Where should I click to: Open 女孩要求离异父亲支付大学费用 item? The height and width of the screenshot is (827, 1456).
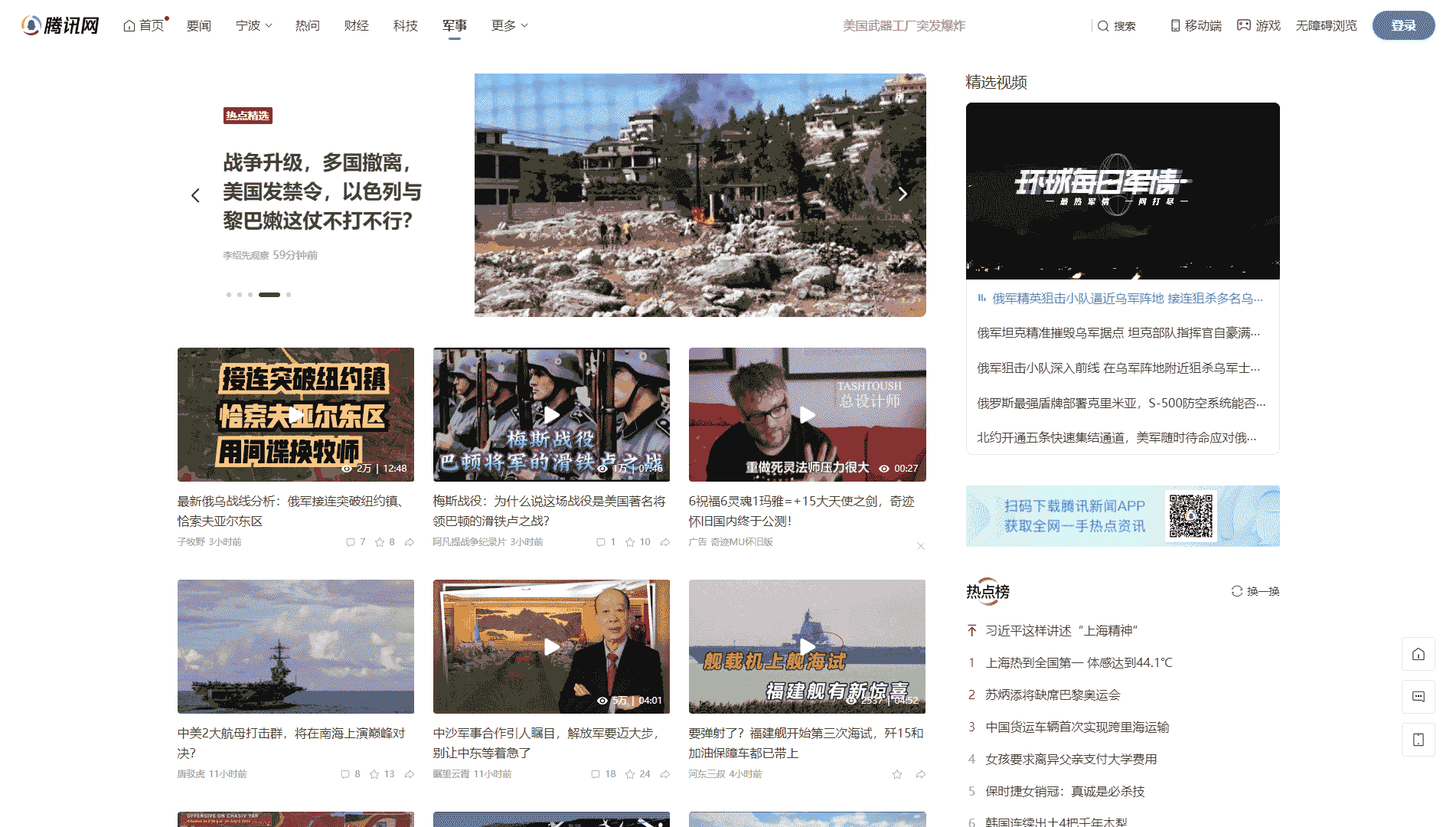click(1072, 759)
